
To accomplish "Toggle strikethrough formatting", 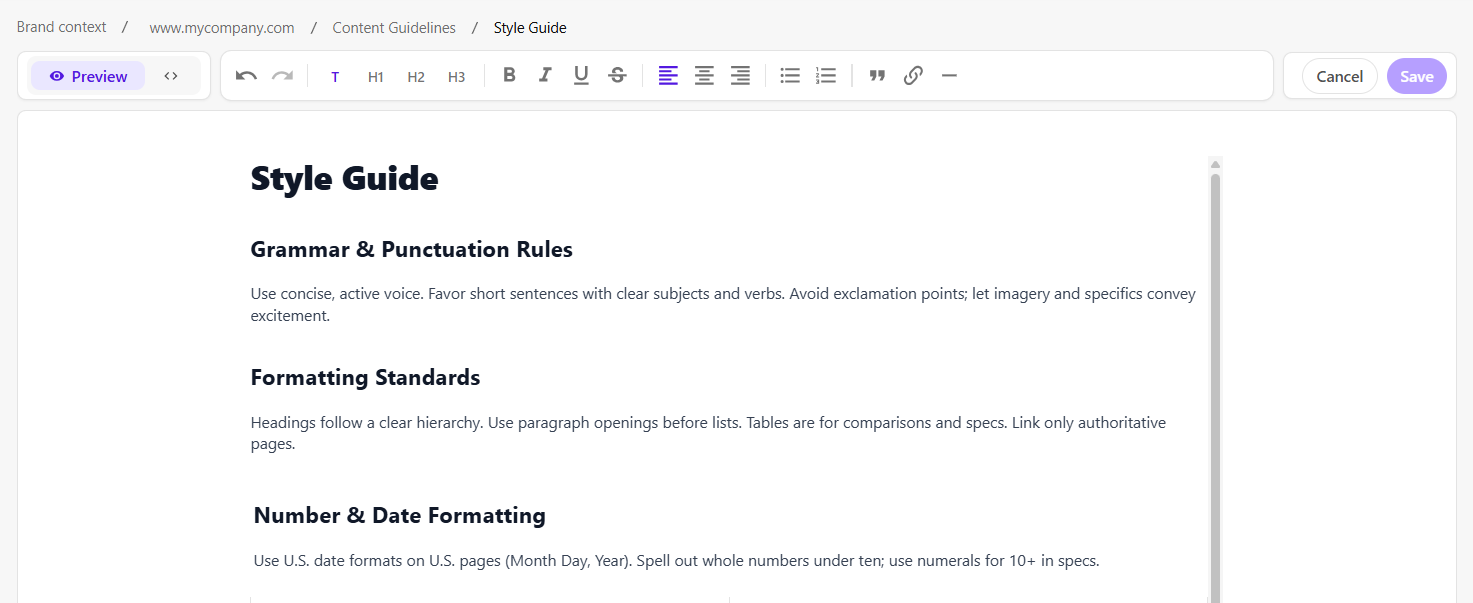I will tap(617, 75).
